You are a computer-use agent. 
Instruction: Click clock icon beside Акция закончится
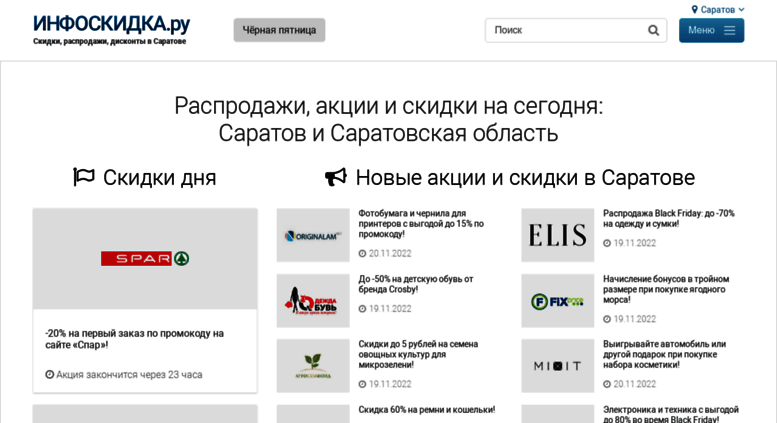(x=50, y=374)
